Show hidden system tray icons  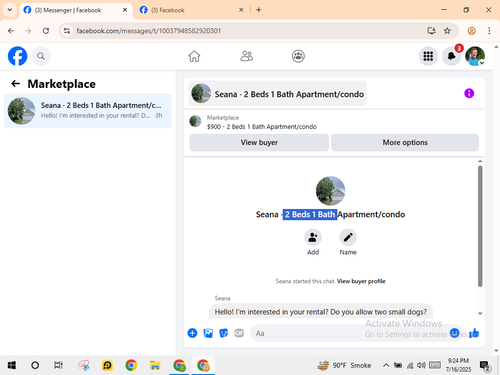click(386, 365)
